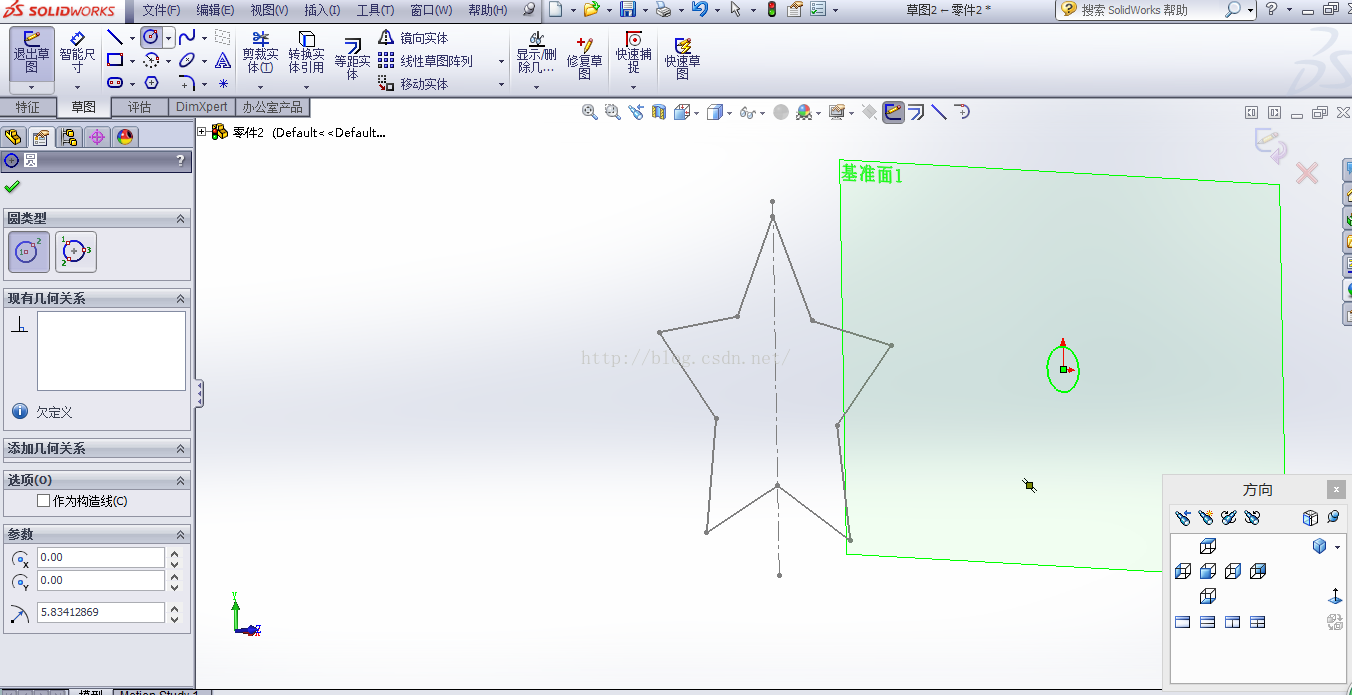The width and height of the screenshot is (1352, 695).
Task: Select four-view layout in 方向 panel
Action: point(1258,622)
